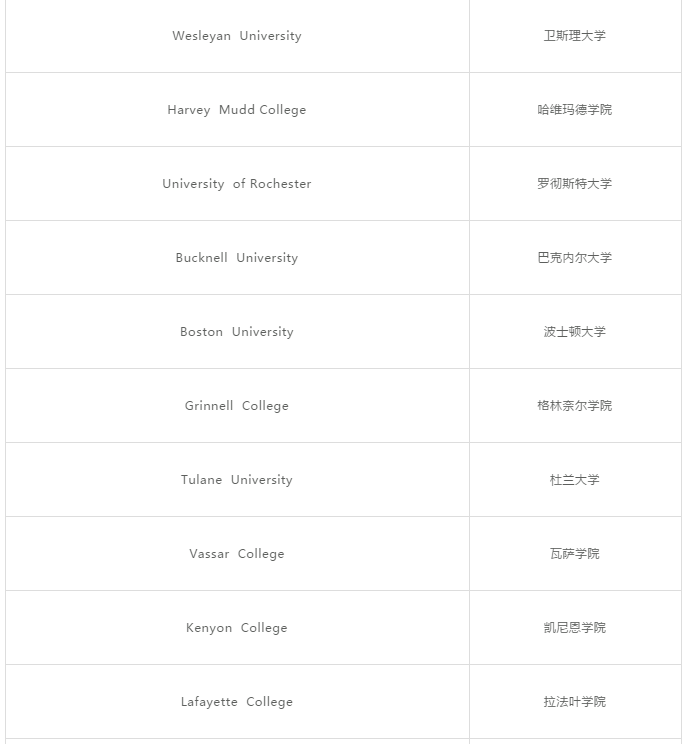Click the Harvey Mudd College text

point(237,110)
